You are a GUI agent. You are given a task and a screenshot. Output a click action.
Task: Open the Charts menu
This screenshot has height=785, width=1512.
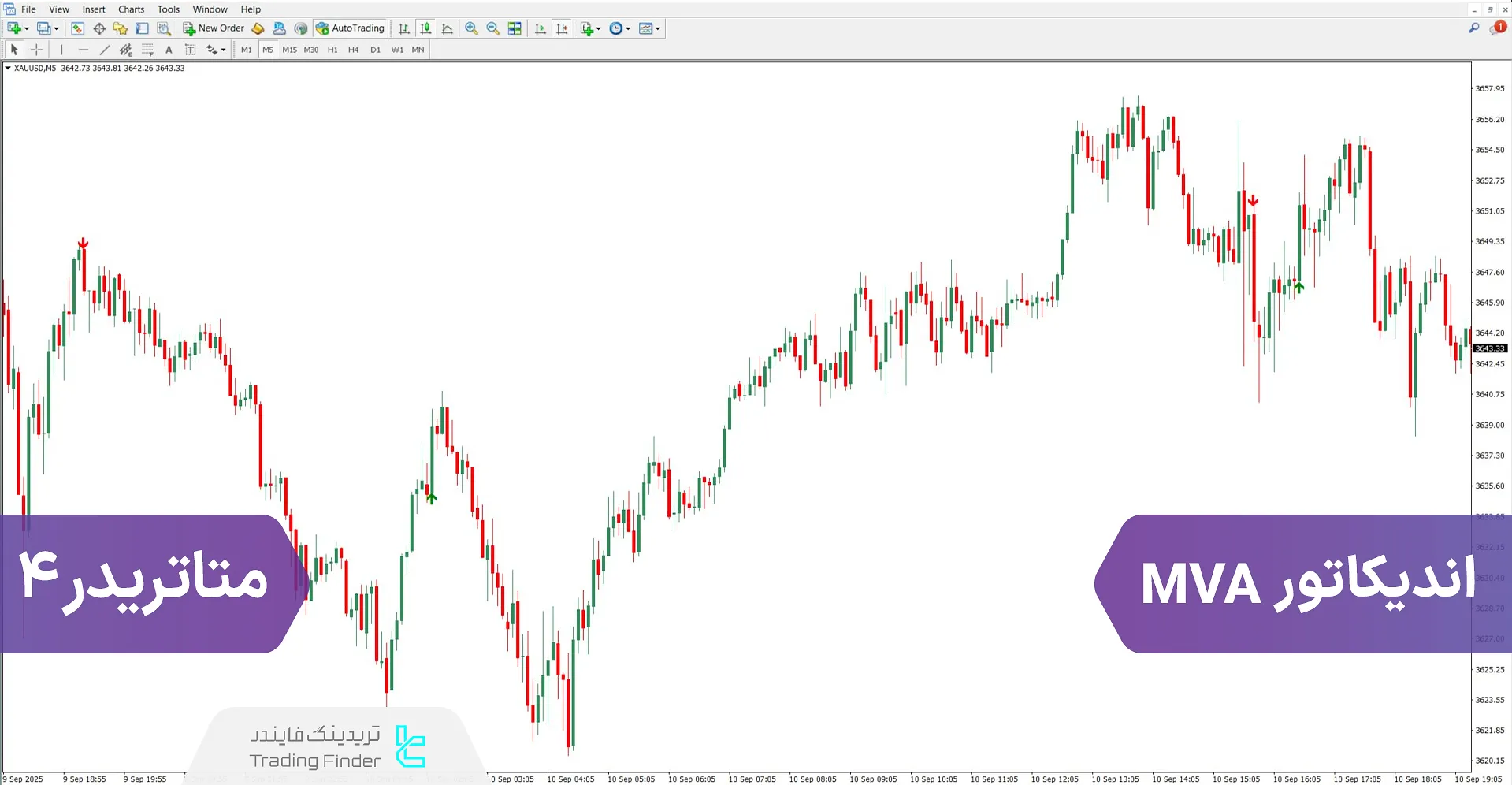(131, 9)
